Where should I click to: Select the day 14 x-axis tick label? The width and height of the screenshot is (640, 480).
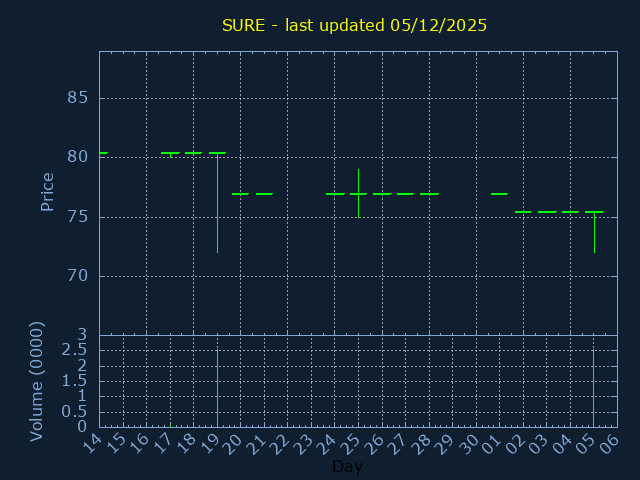92,443
